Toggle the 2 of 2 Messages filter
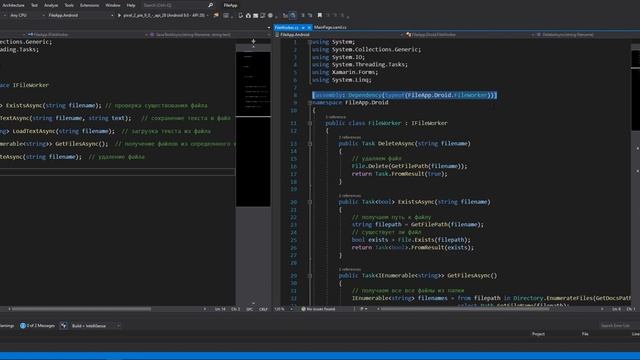Viewport: 640px width, 360px height. [38, 326]
